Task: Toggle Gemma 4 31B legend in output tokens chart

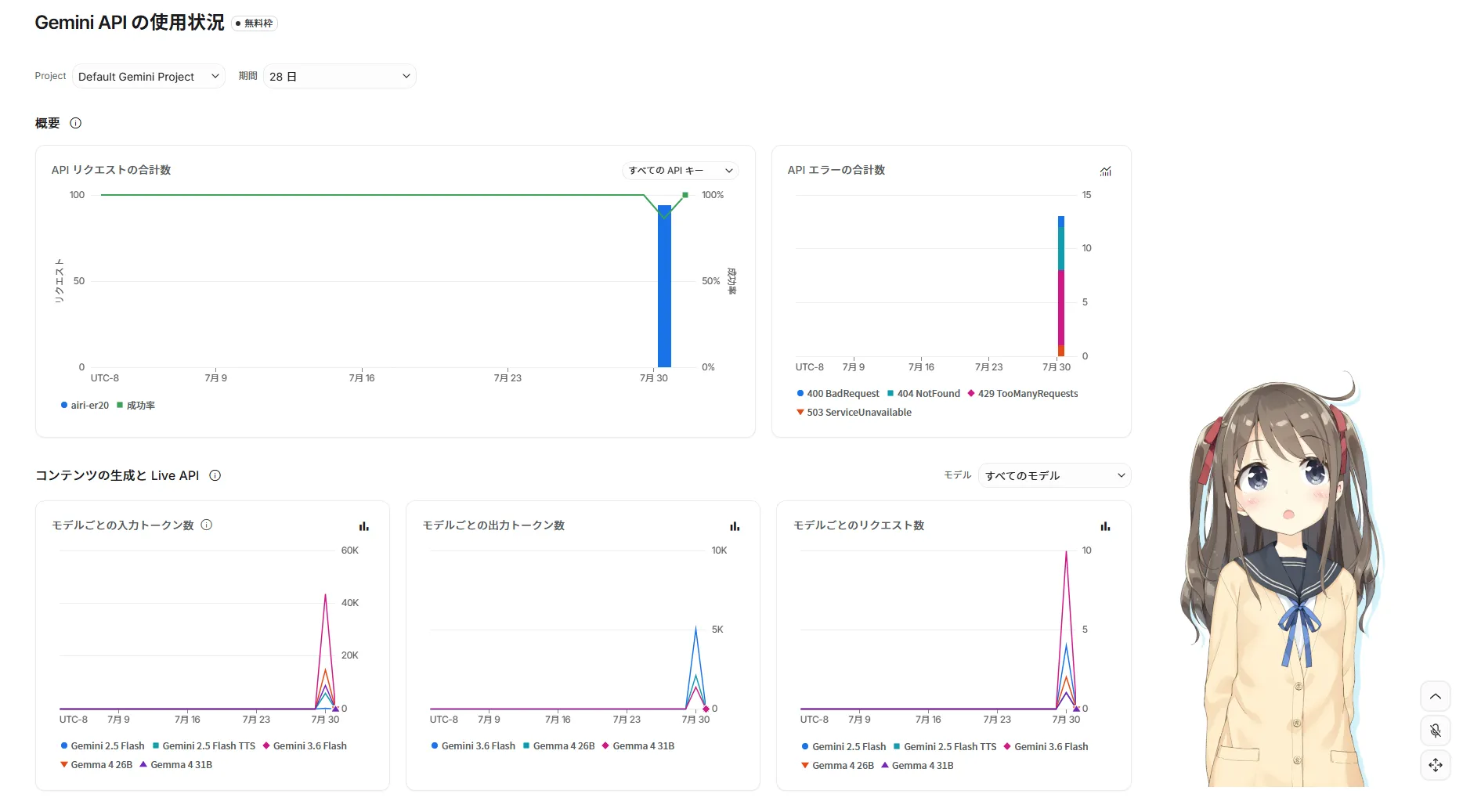Action: (638, 745)
